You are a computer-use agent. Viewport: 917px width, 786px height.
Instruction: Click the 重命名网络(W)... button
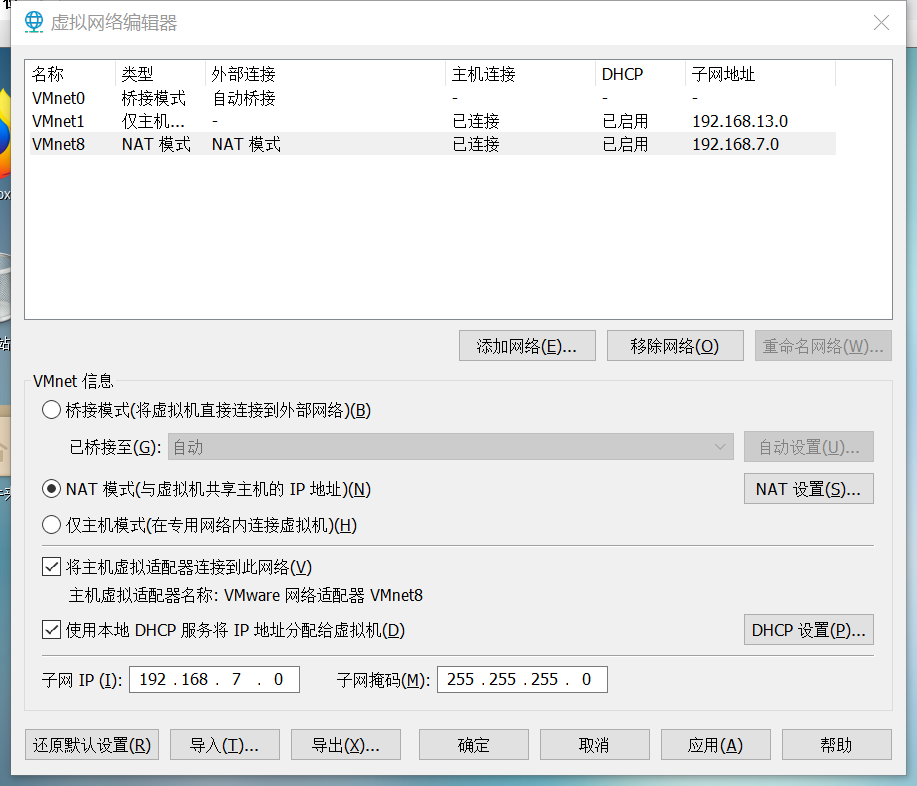pos(823,346)
